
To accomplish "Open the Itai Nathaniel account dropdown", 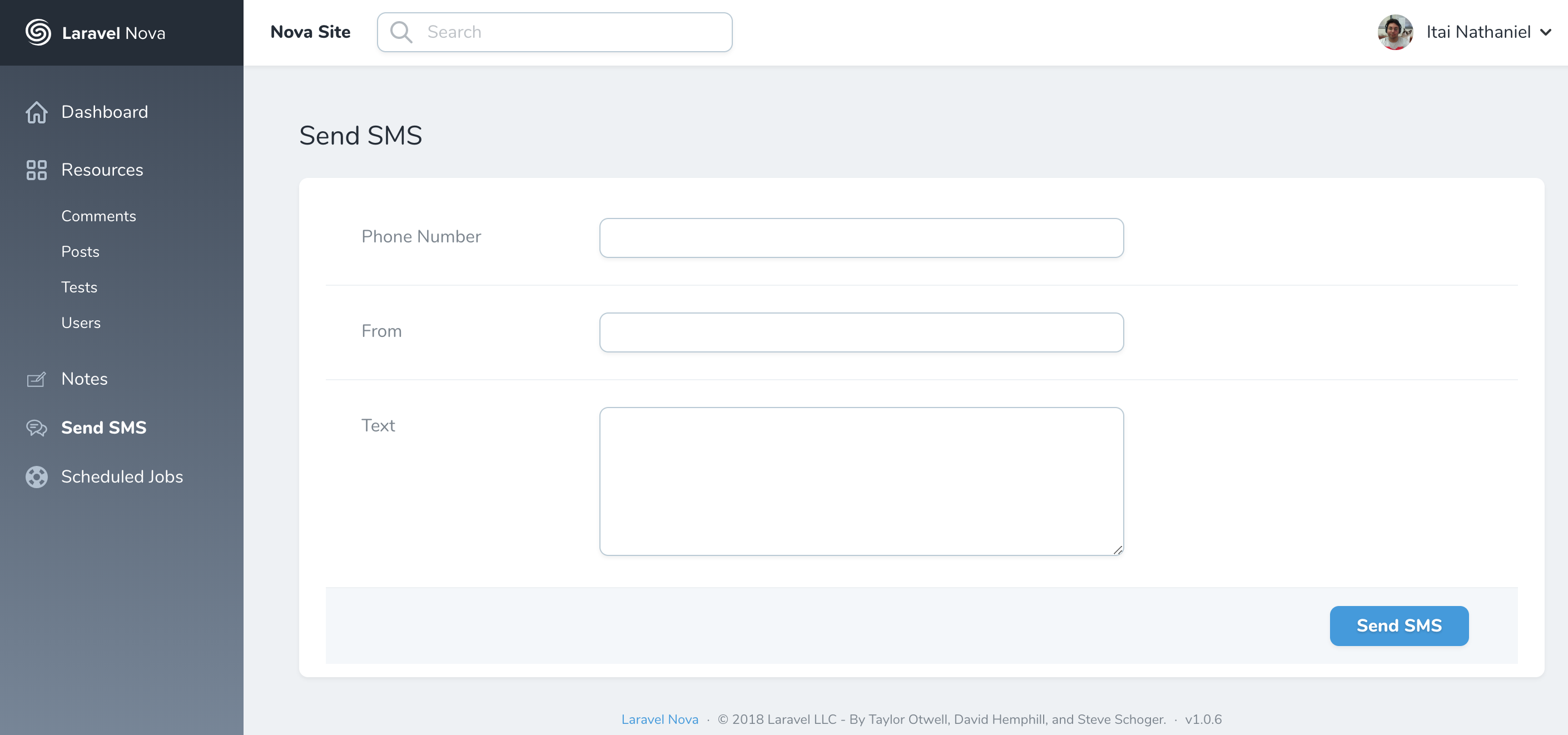I will coord(1478,32).
